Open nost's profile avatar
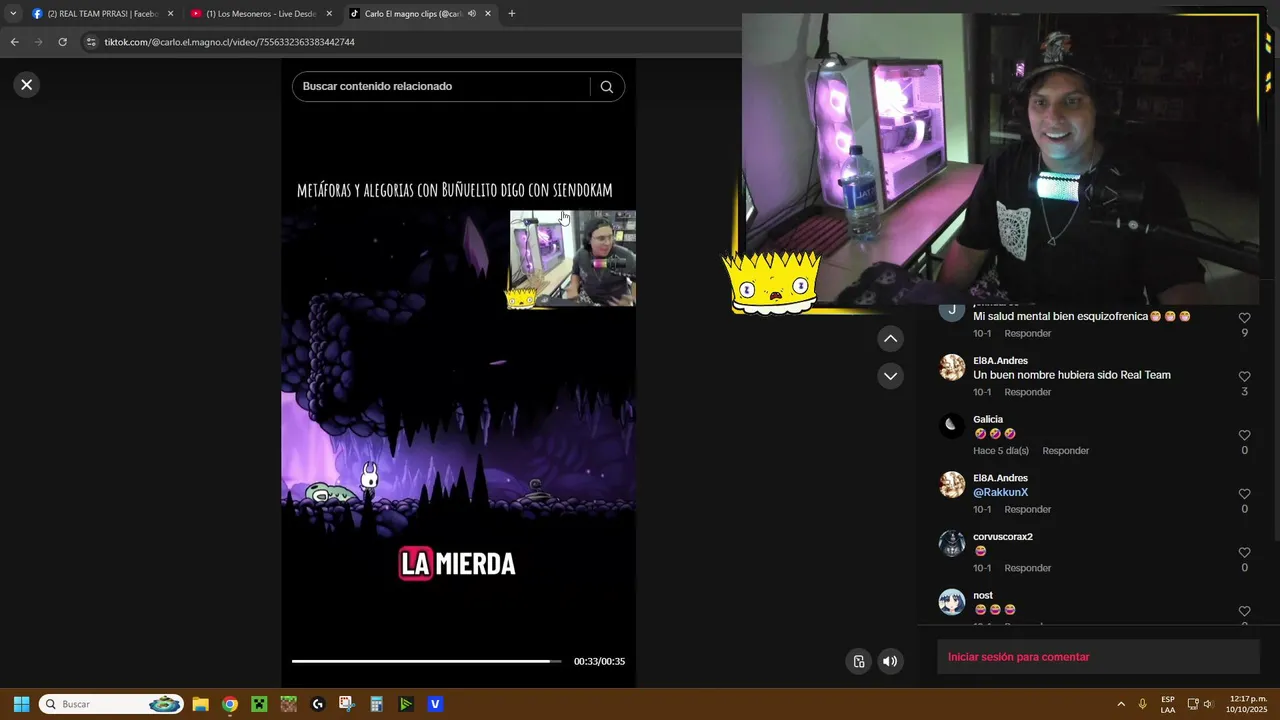Image resolution: width=1280 pixels, height=720 pixels. click(952, 602)
